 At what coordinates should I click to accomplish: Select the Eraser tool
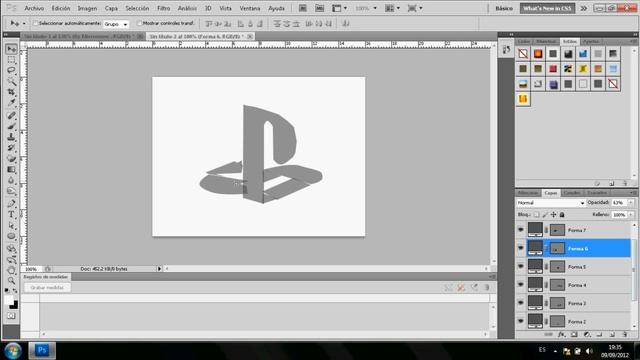(x=11, y=159)
